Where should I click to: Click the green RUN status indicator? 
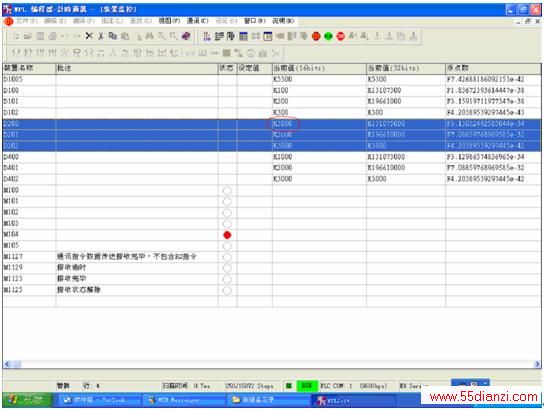(306, 385)
